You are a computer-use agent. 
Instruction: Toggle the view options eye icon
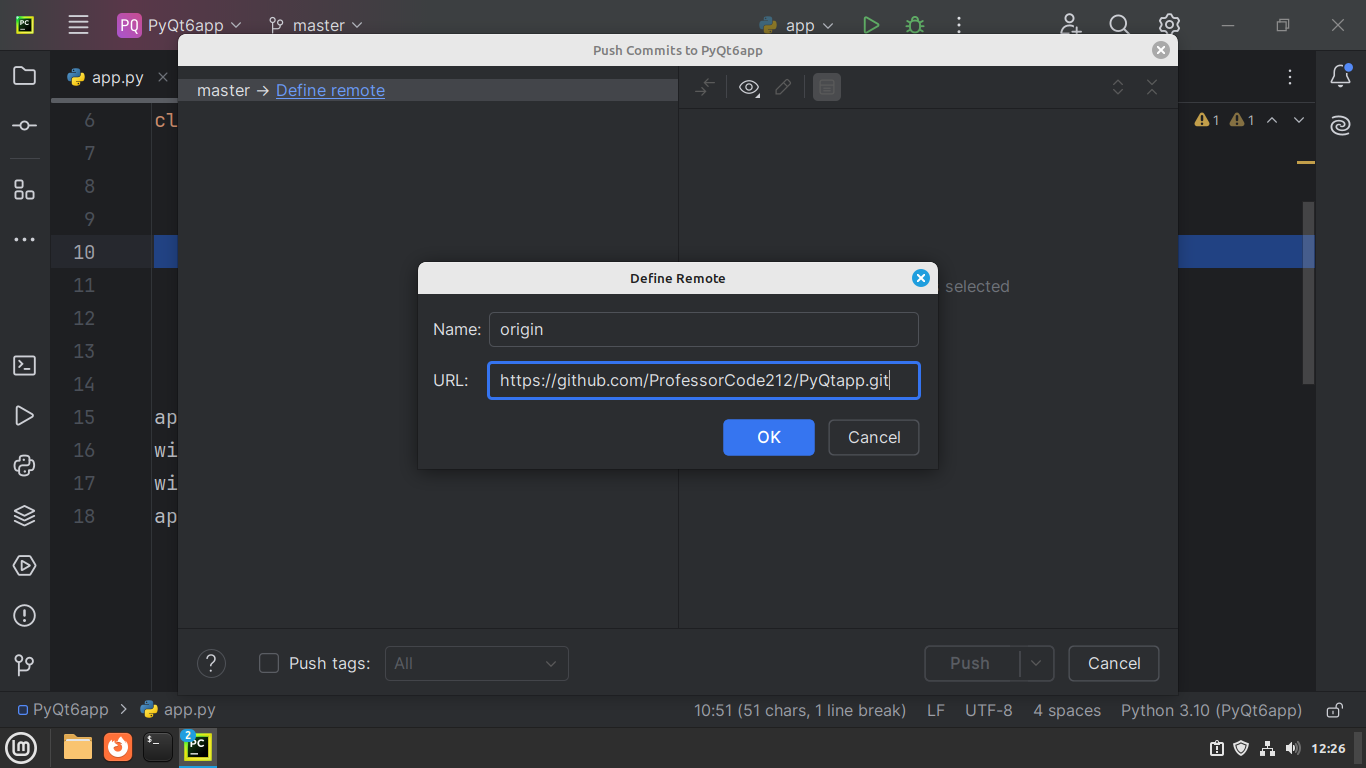click(x=749, y=88)
